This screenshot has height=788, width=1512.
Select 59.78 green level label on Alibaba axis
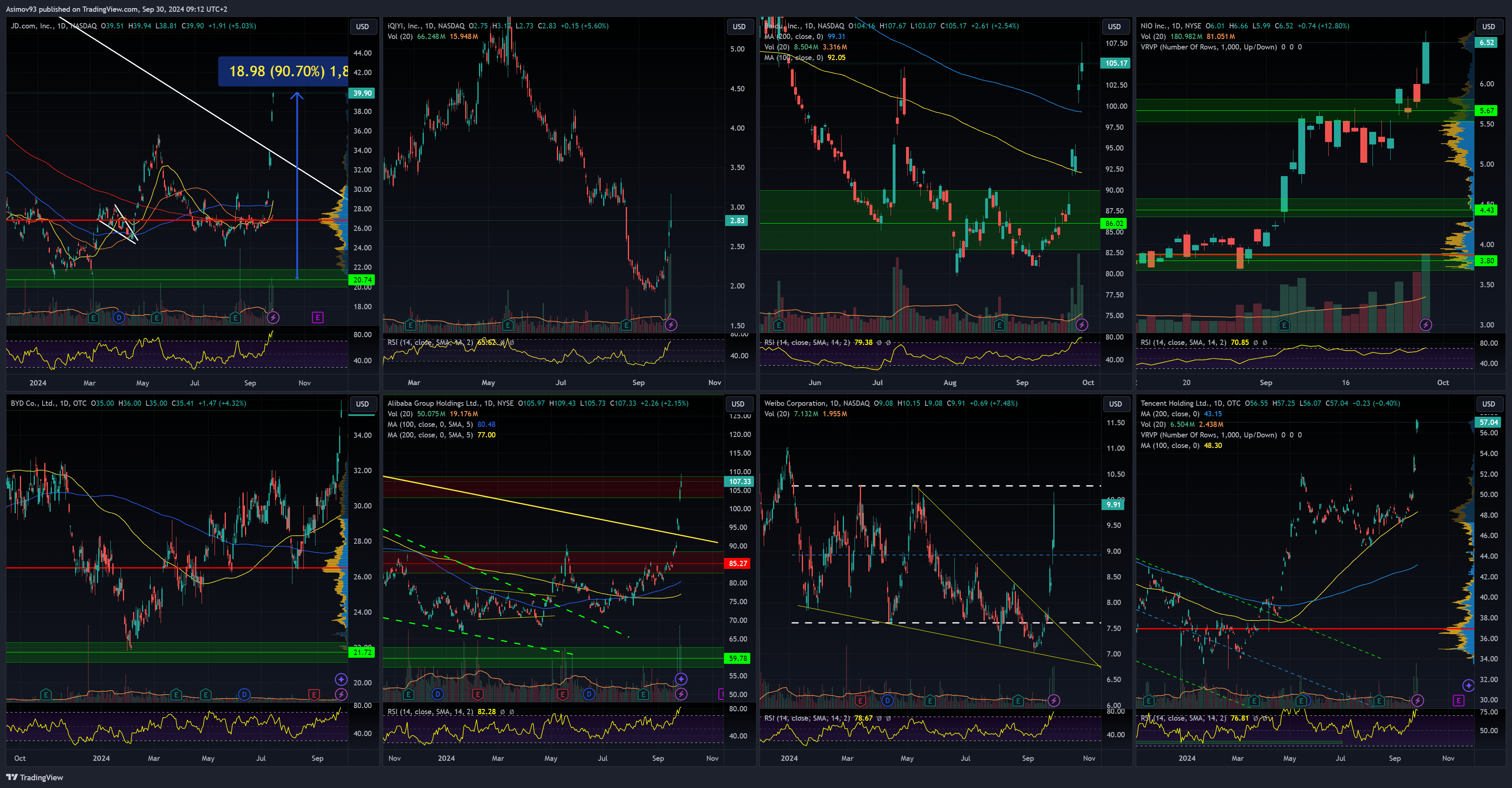[x=738, y=659]
